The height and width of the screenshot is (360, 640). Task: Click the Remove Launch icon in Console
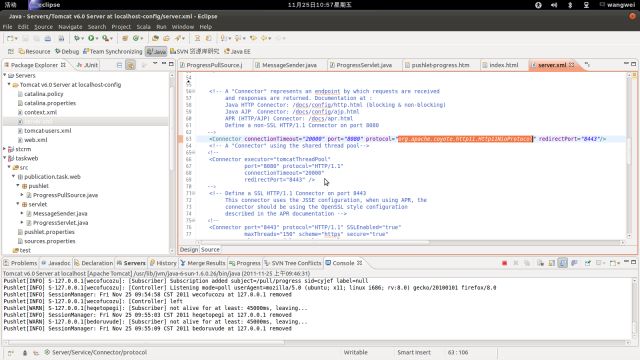click(x=516, y=263)
